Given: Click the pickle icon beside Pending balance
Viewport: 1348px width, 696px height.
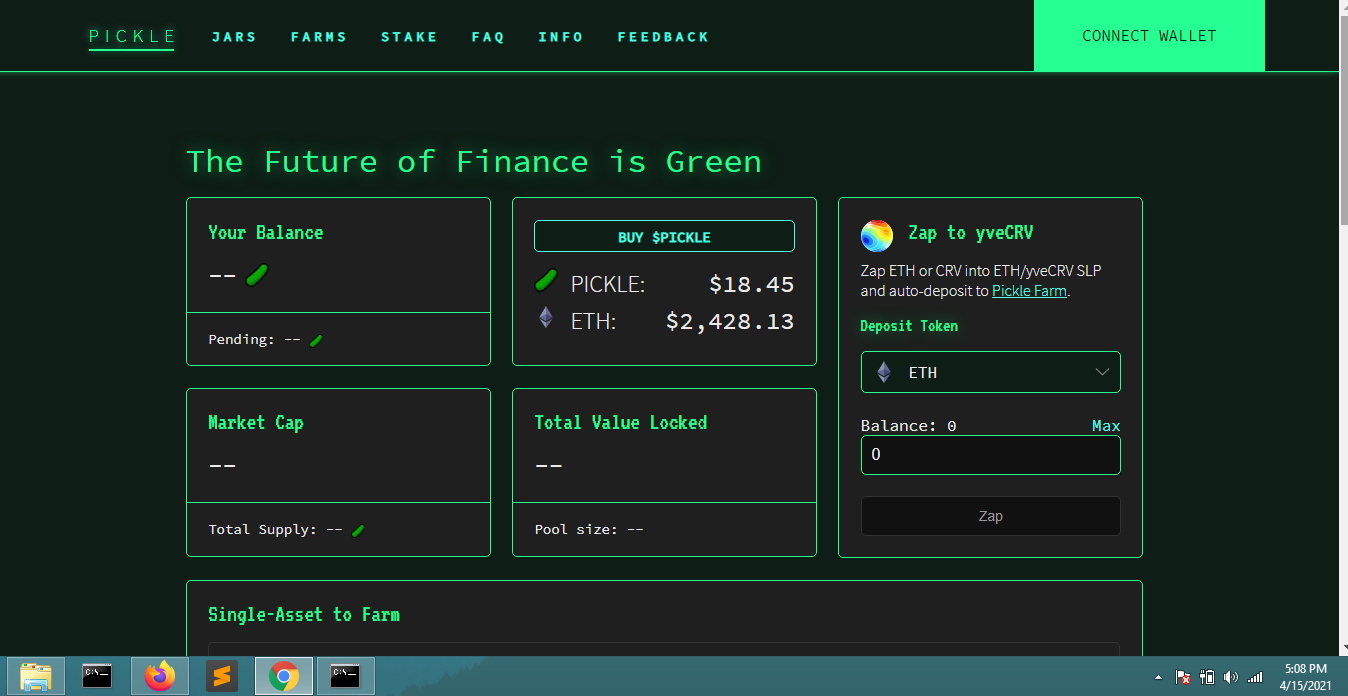Looking at the screenshot, I should [316, 340].
